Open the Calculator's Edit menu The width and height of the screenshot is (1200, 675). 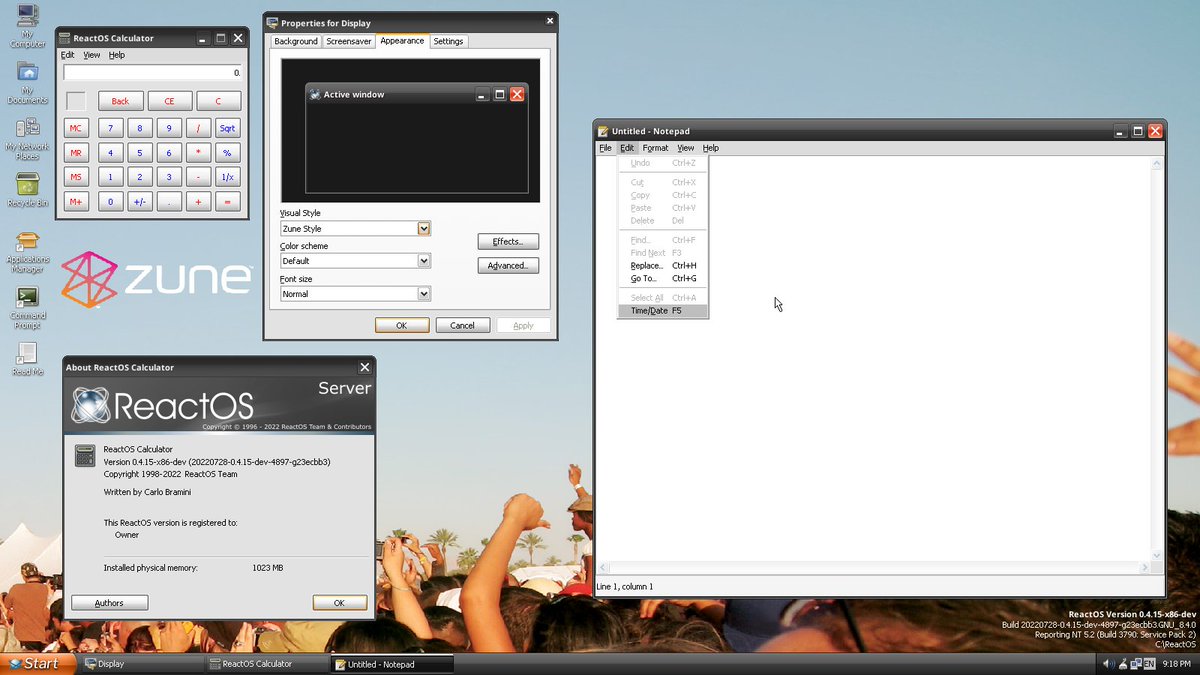(67, 55)
